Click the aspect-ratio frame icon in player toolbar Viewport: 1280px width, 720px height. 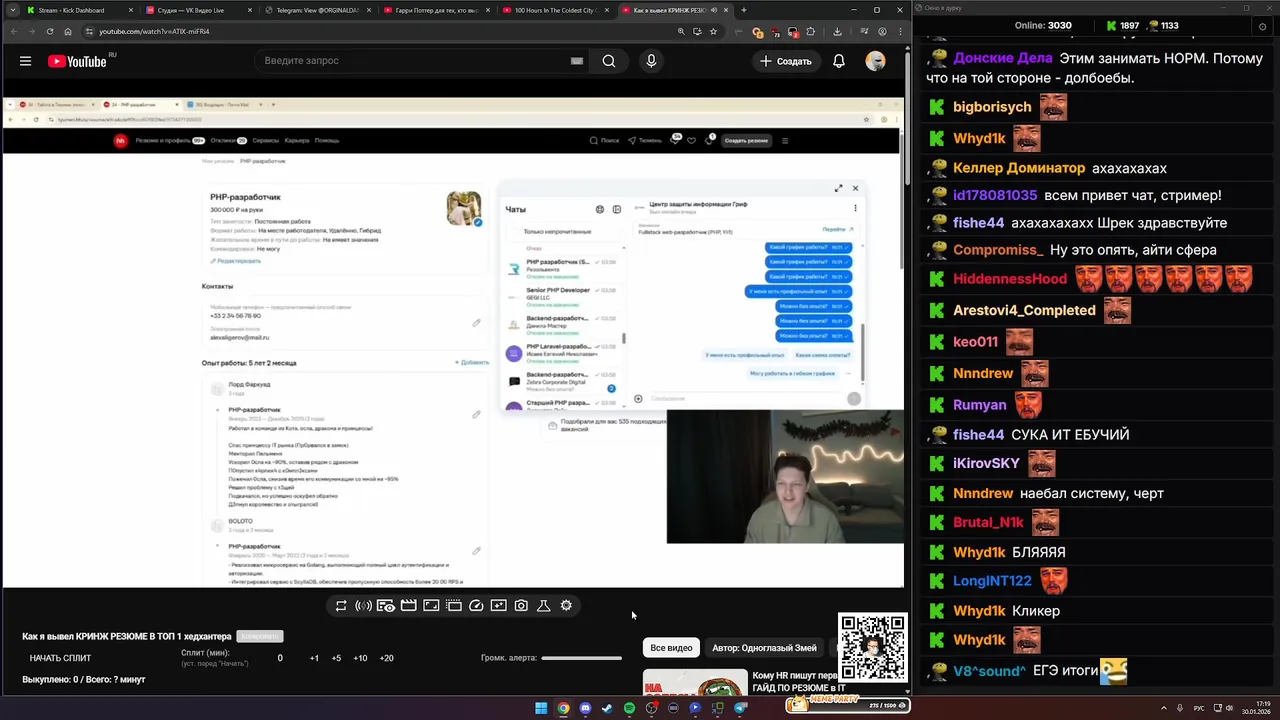tap(431, 605)
